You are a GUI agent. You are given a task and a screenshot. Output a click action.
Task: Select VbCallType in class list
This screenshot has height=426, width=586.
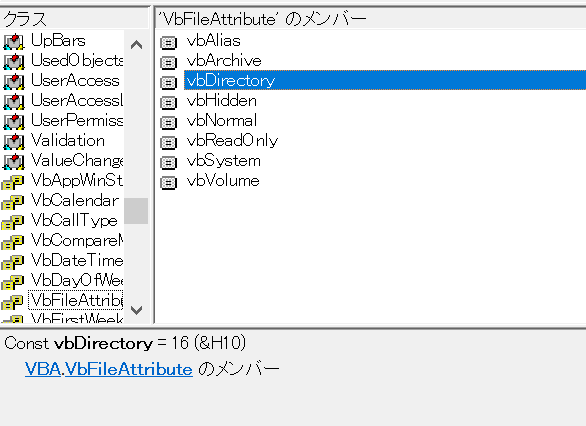(74, 220)
